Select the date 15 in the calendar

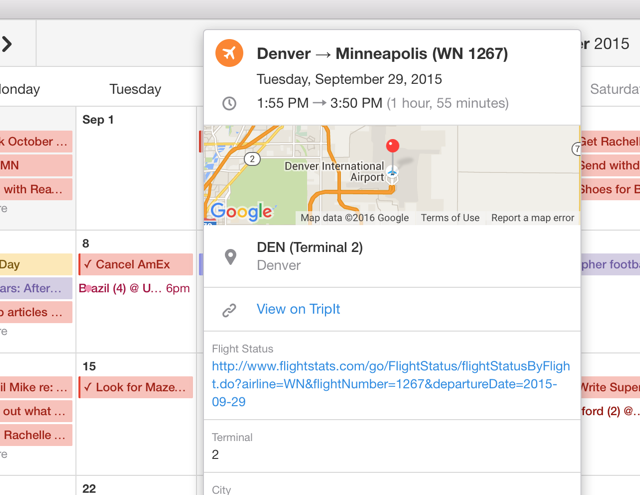click(x=89, y=366)
